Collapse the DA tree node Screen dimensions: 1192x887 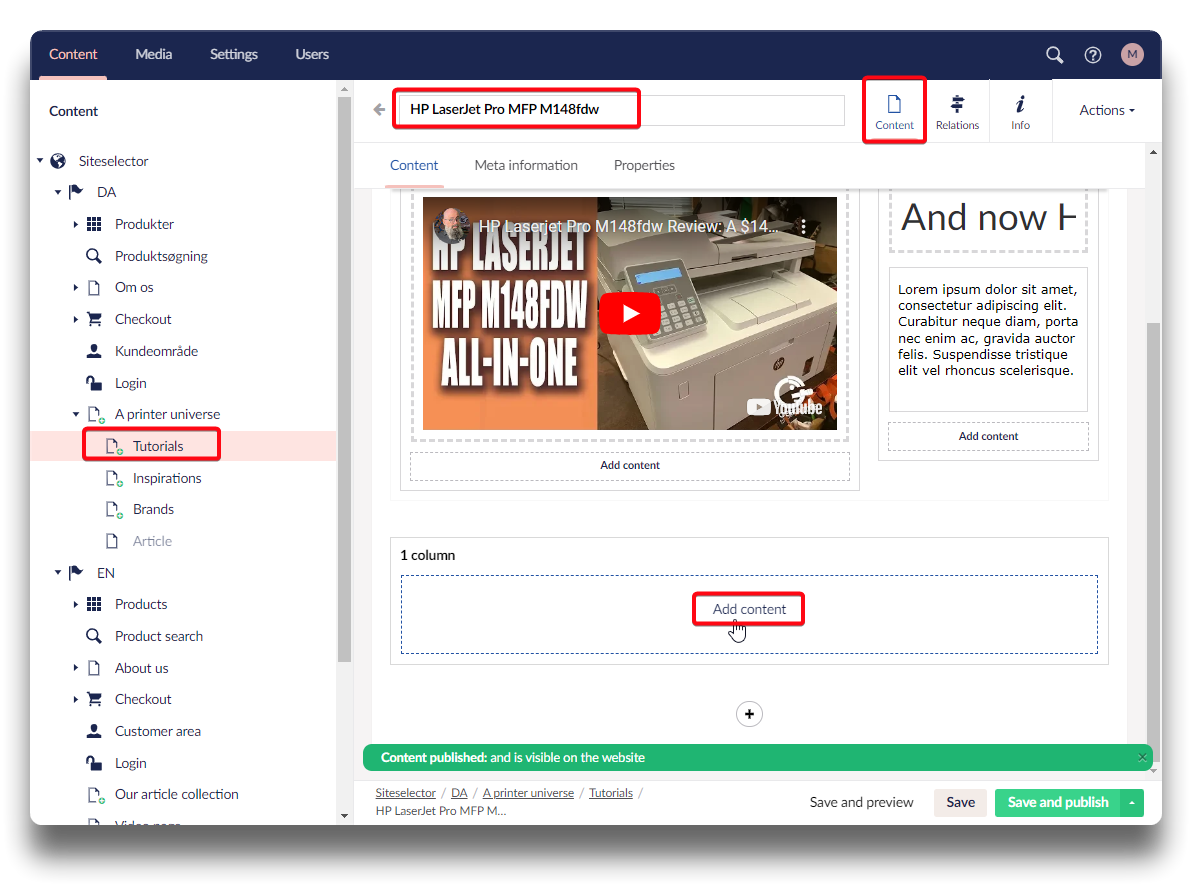58,192
